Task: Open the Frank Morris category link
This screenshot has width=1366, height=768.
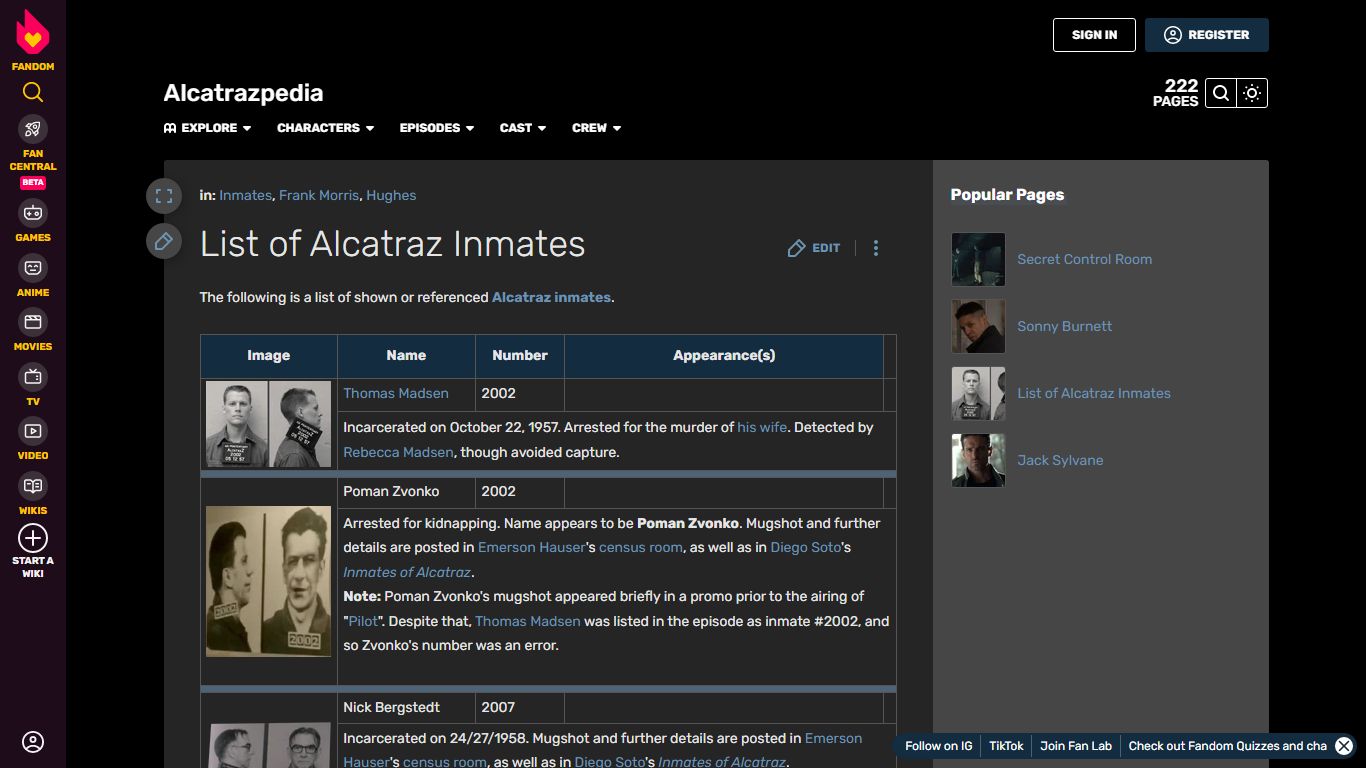Action: point(319,195)
